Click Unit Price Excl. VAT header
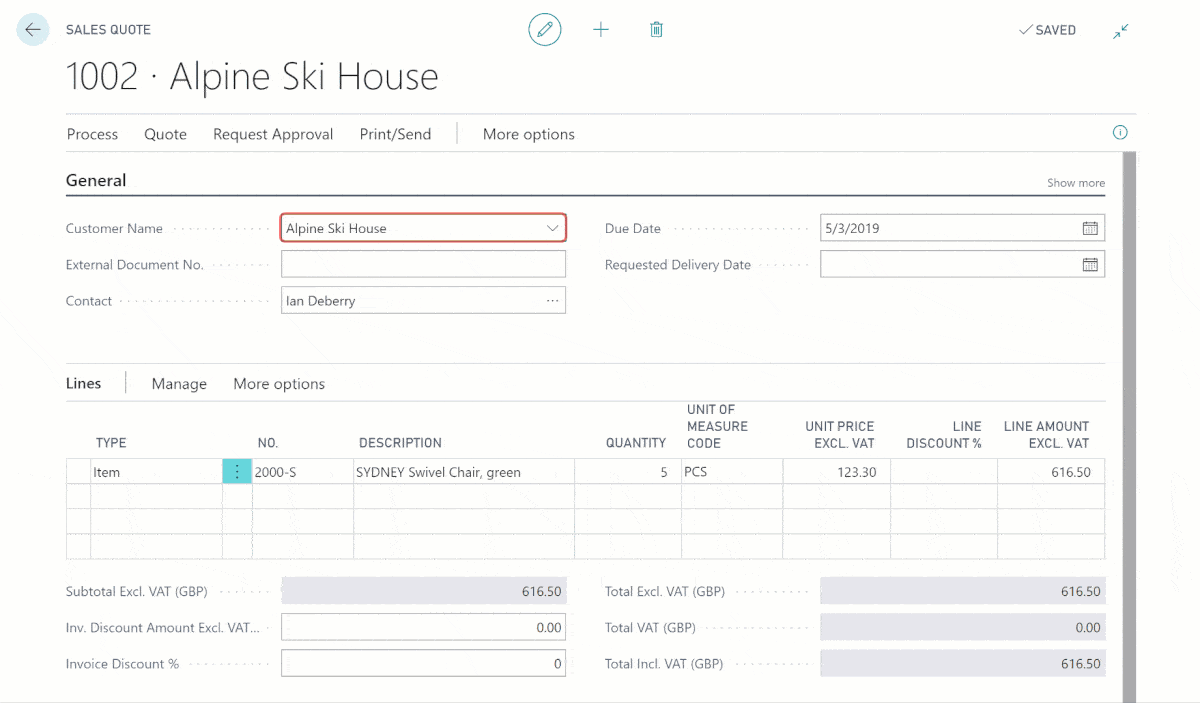Screen dimensions: 1200x703 coord(840,434)
